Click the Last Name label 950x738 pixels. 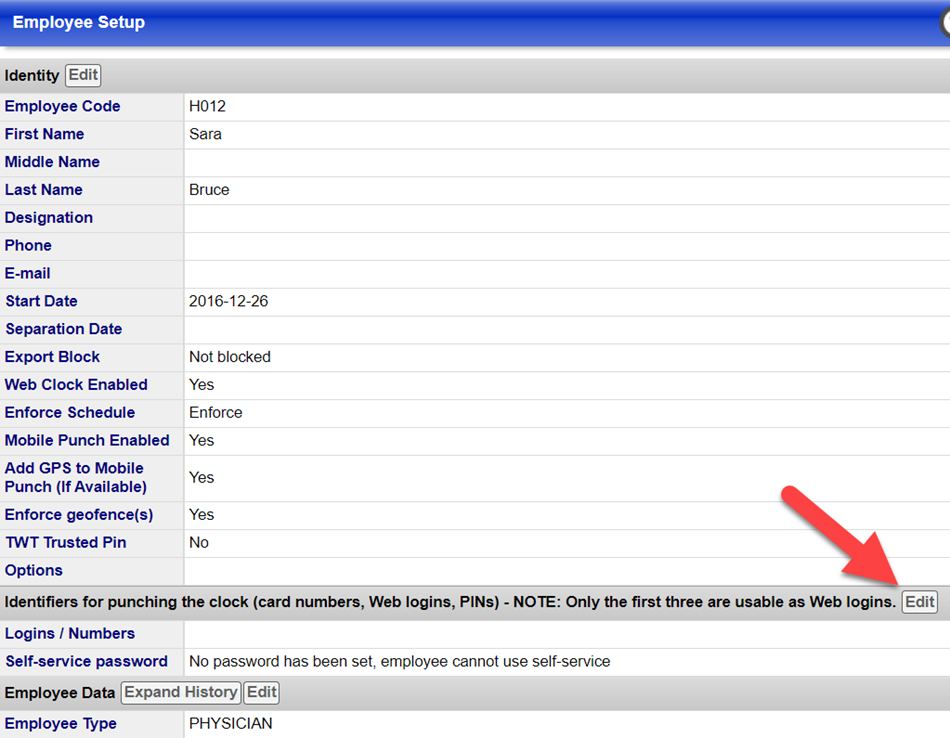pyautogui.click(x=44, y=190)
